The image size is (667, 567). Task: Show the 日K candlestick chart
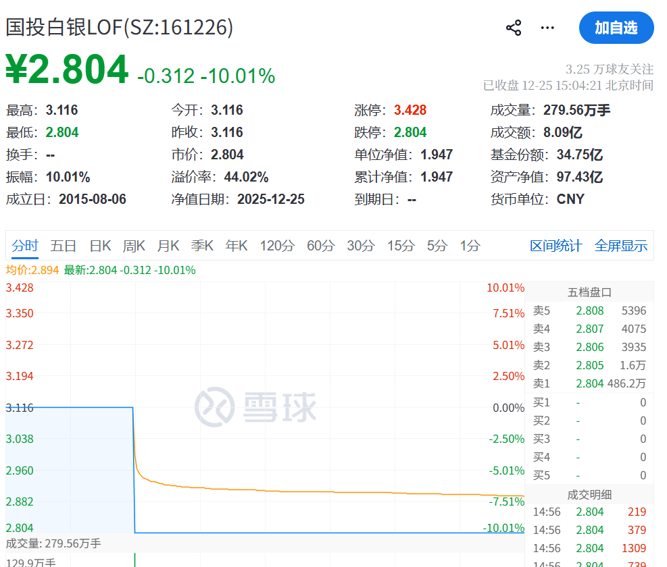[x=100, y=245]
